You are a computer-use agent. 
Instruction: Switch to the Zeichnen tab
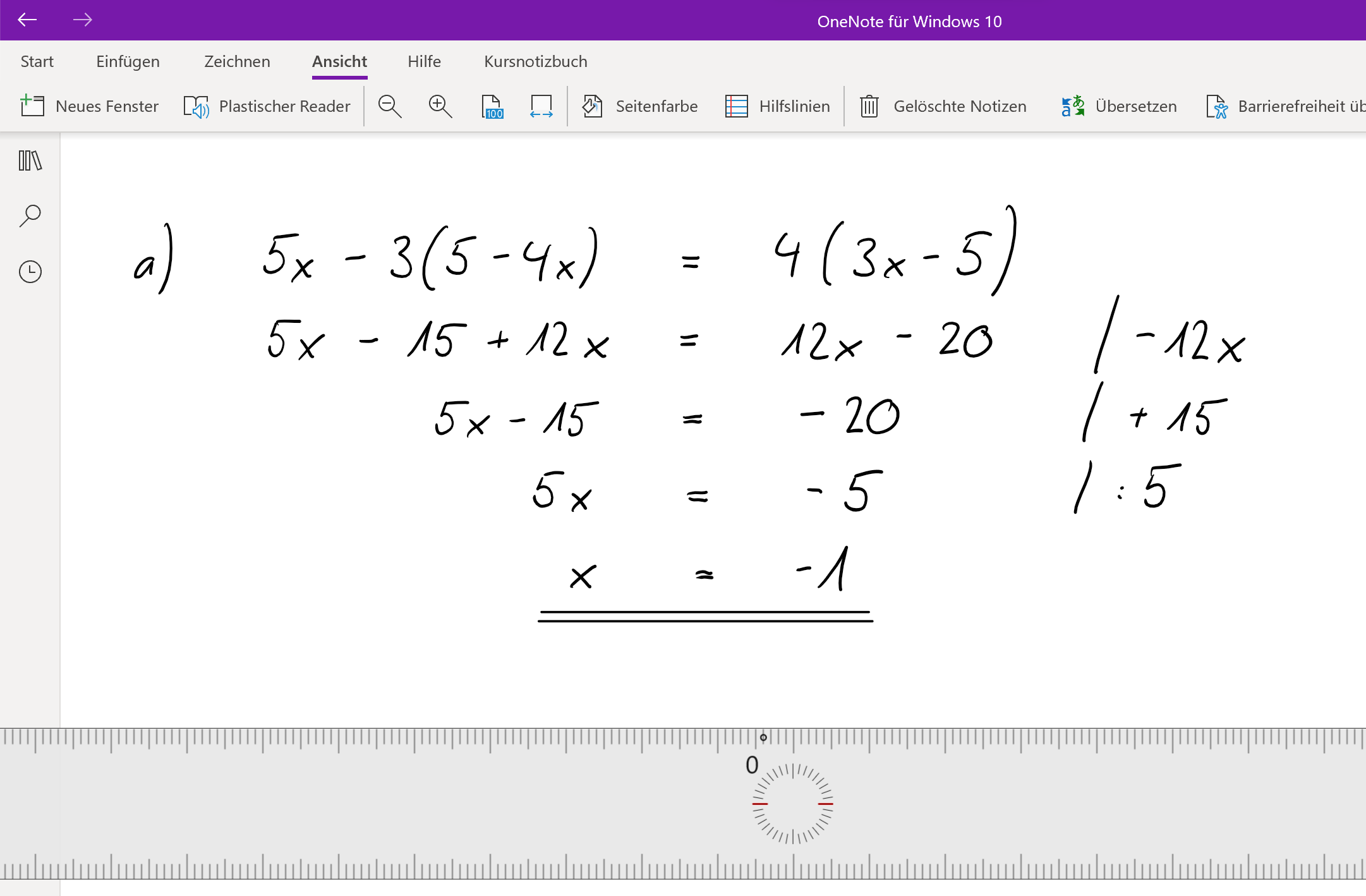tap(237, 61)
